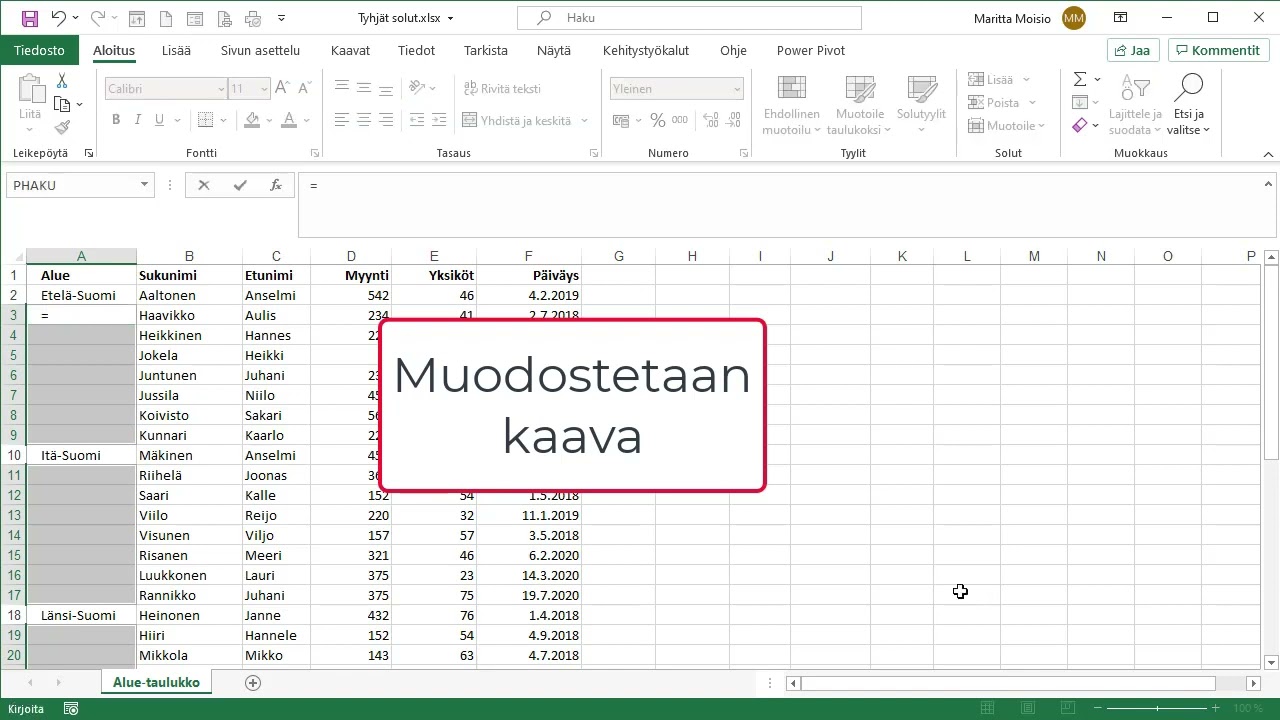Open the Leikepöytä clipboard dialog launcher
Image resolution: width=1280 pixels, height=720 pixels.
point(88,154)
